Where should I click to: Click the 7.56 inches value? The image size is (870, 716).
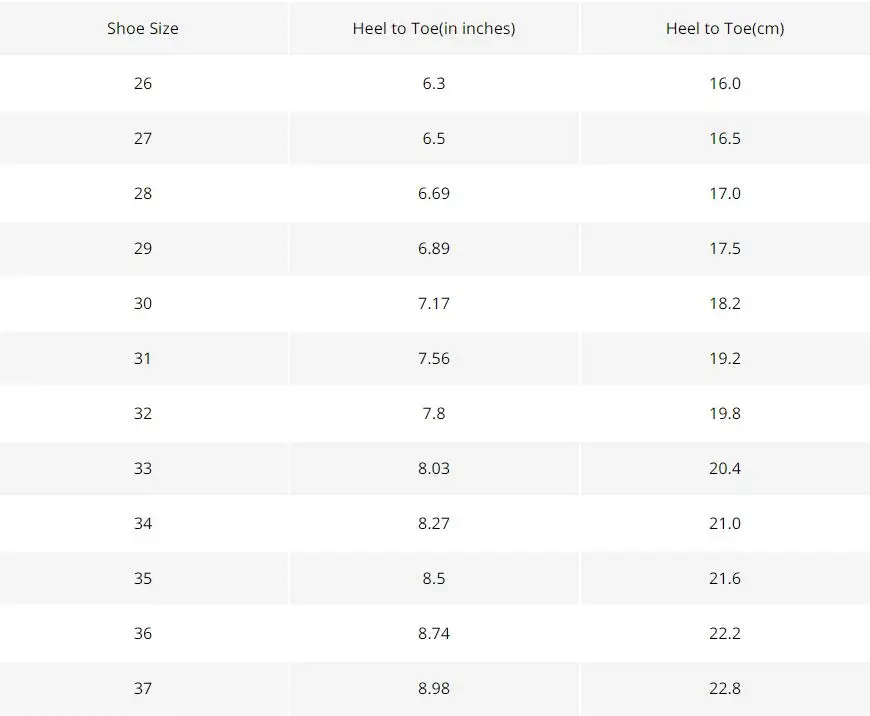(434, 358)
